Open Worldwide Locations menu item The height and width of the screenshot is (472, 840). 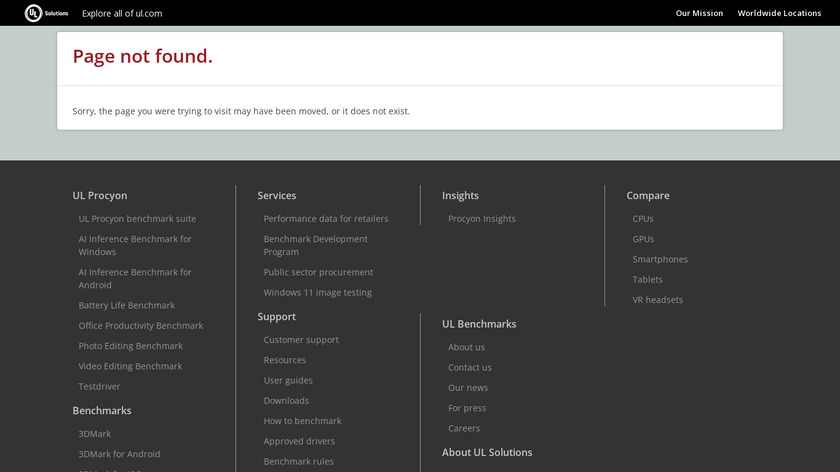[779, 13]
